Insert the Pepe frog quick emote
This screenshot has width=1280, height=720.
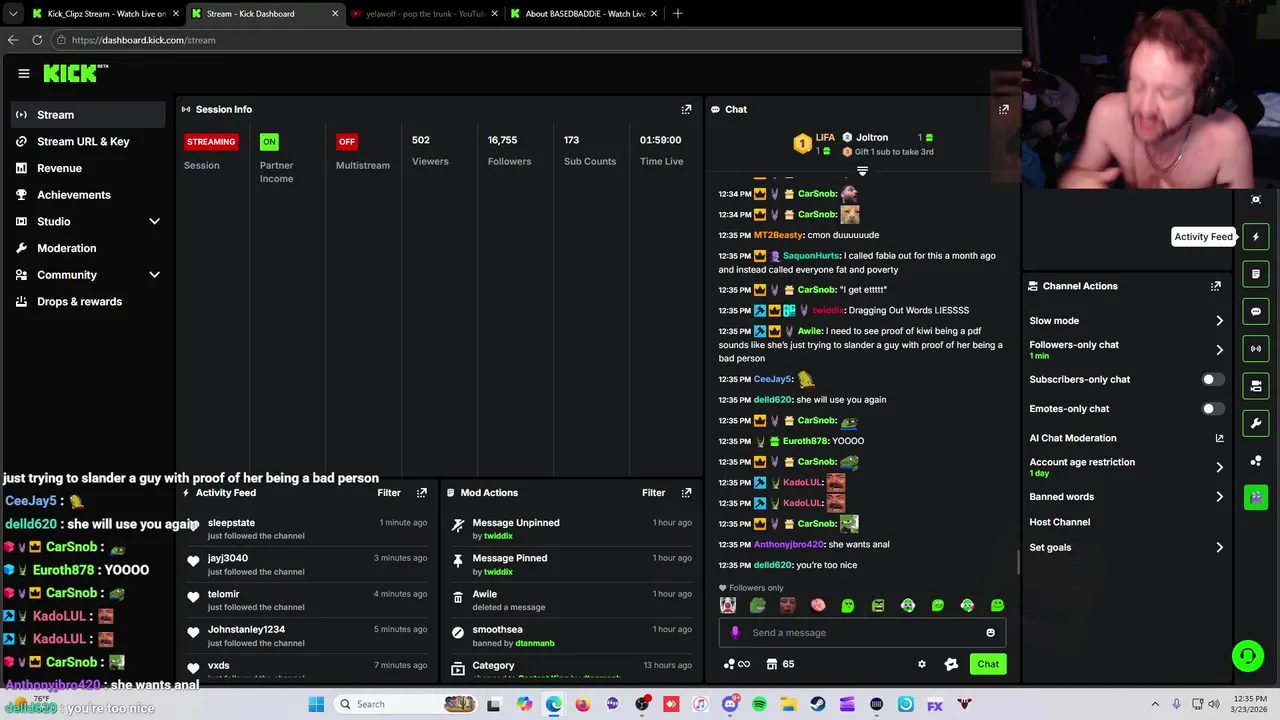pyautogui.click(x=758, y=605)
